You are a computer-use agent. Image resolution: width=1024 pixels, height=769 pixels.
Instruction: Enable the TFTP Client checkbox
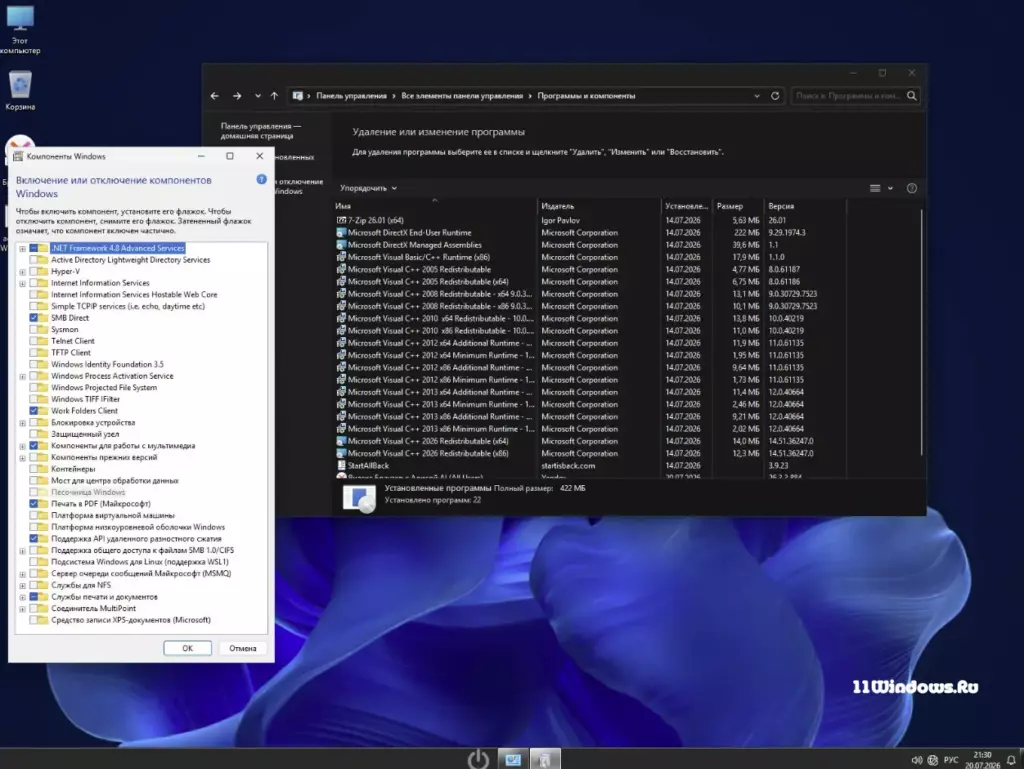33,353
